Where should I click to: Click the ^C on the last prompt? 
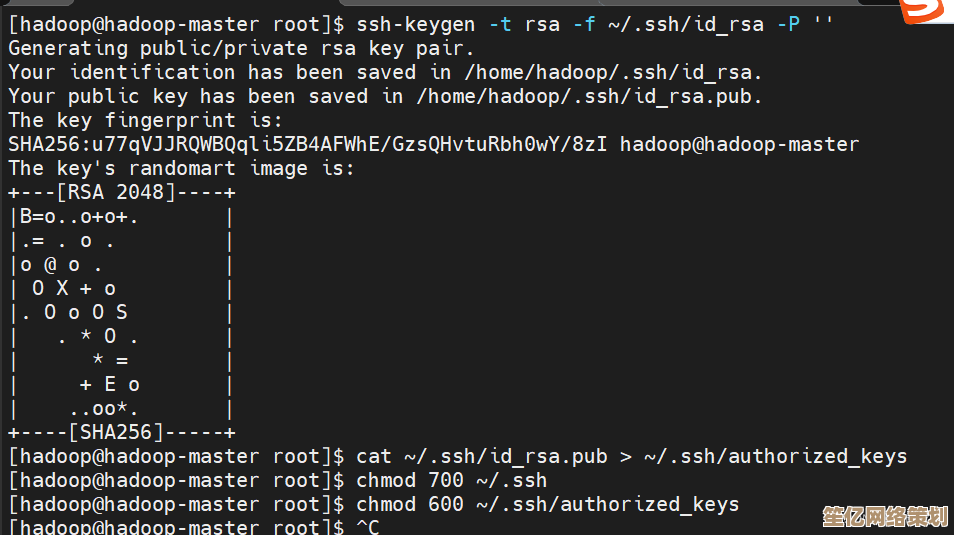(x=368, y=527)
